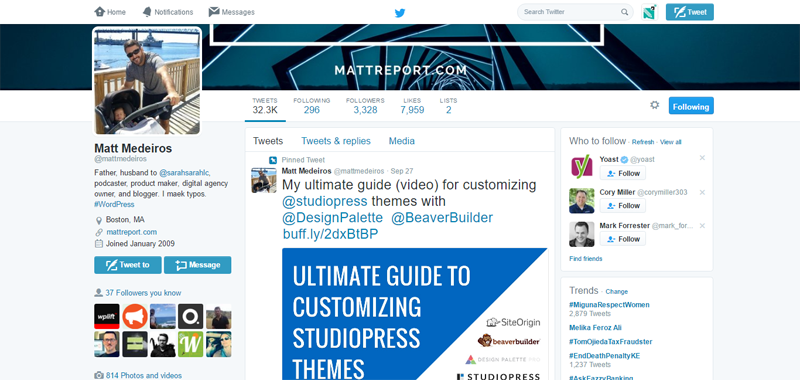
Task: Click the Tweet to button
Action: (128, 265)
